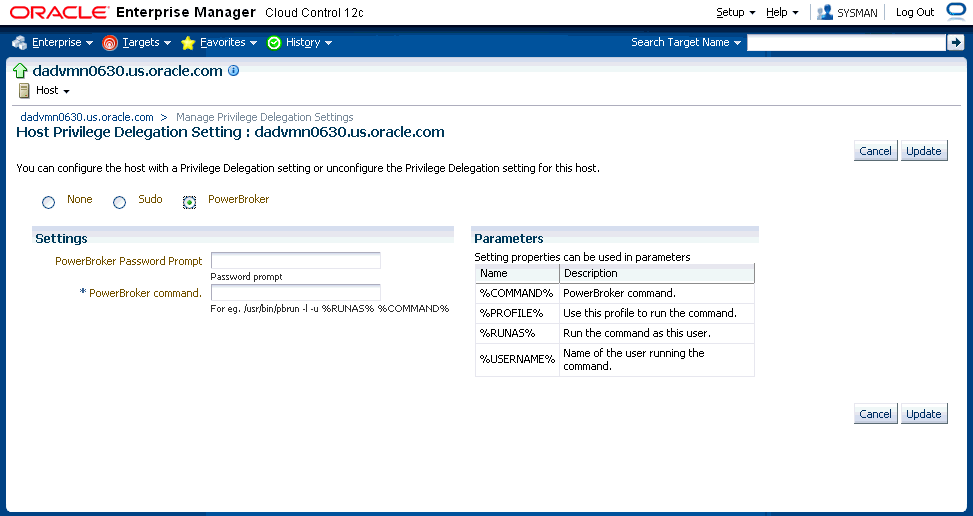Click the Oracle ring logo icon
The width and height of the screenshot is (973, 516).
click(956, 11)
